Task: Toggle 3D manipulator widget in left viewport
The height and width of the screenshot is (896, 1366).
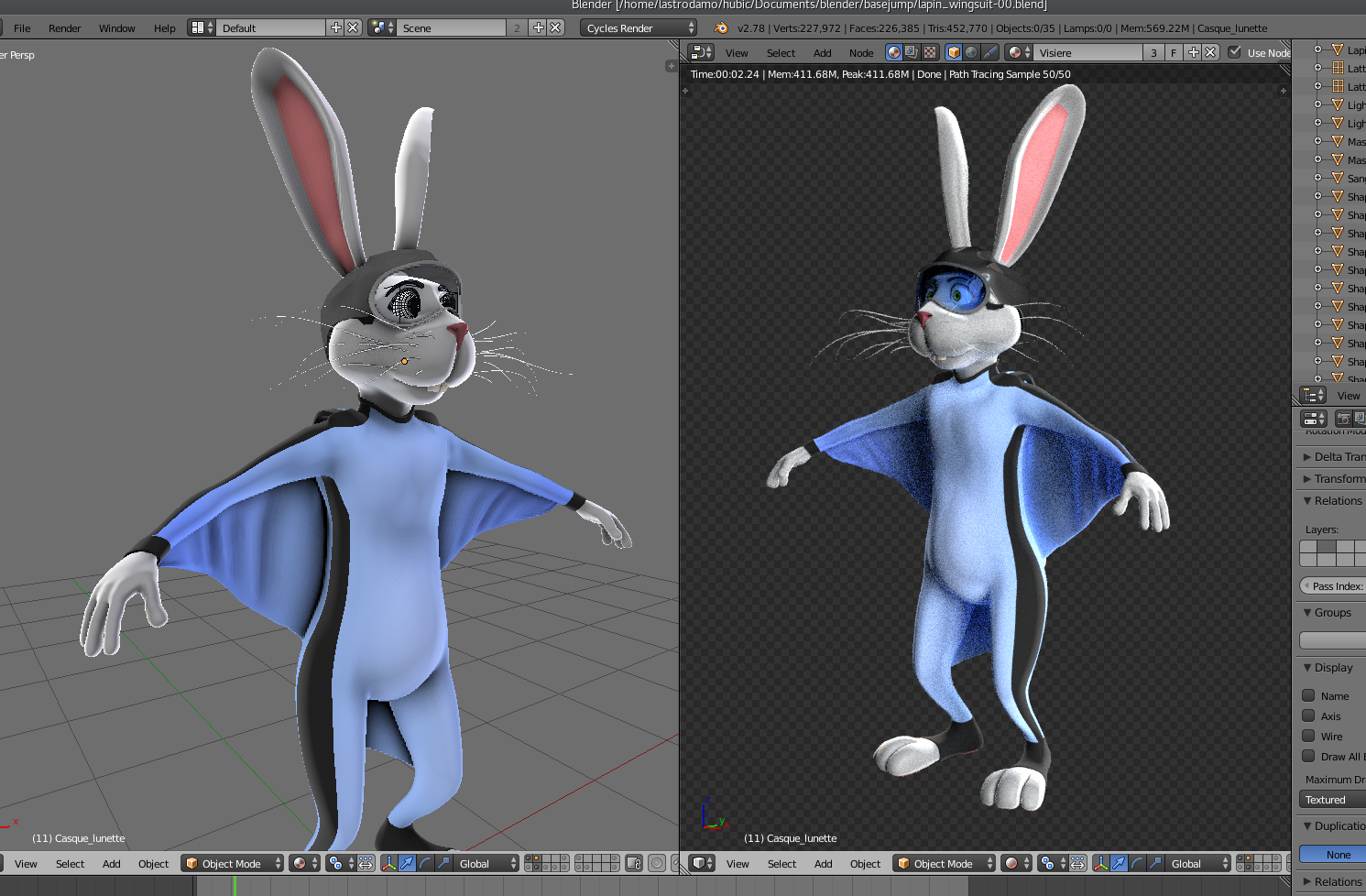Action: [388, 863]
